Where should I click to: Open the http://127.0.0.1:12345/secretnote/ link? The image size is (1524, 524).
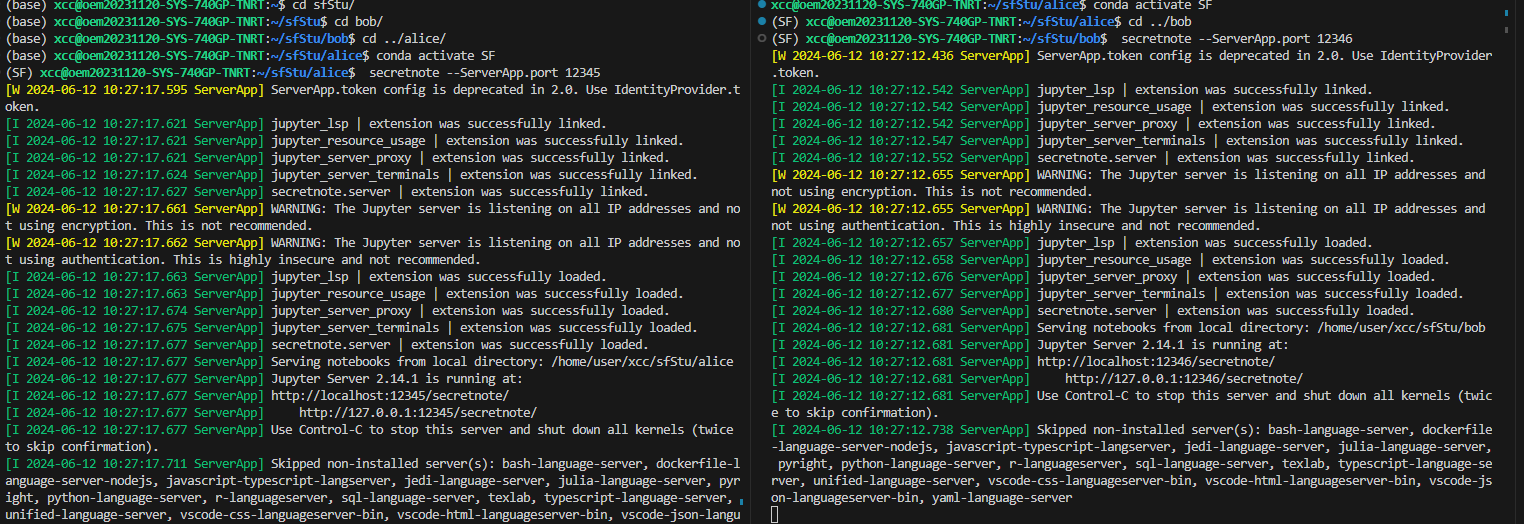point(417,413)
